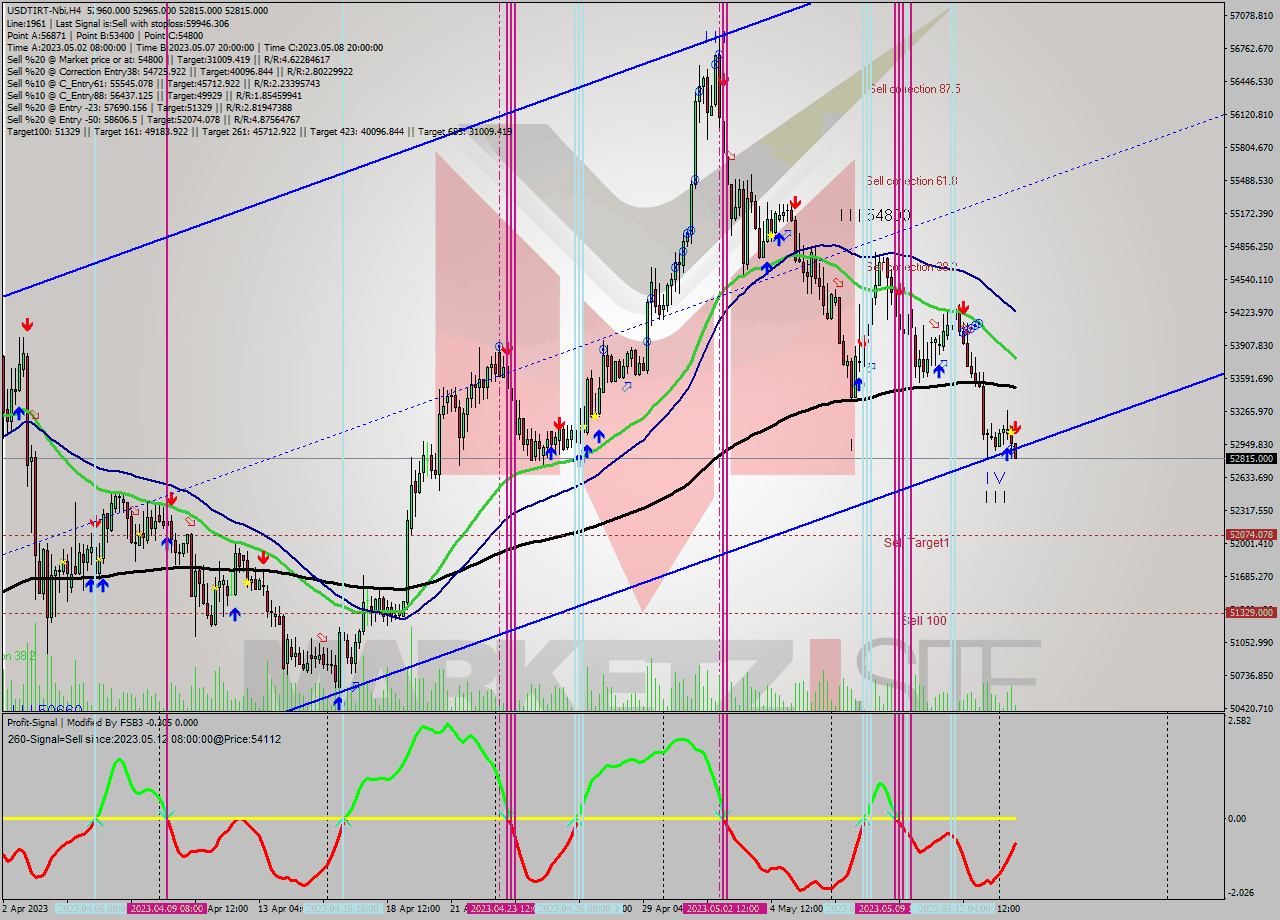
Task: Click the 'Sell correction 87.5' level label
Action: pyautogui.click(x=915, y=89)
